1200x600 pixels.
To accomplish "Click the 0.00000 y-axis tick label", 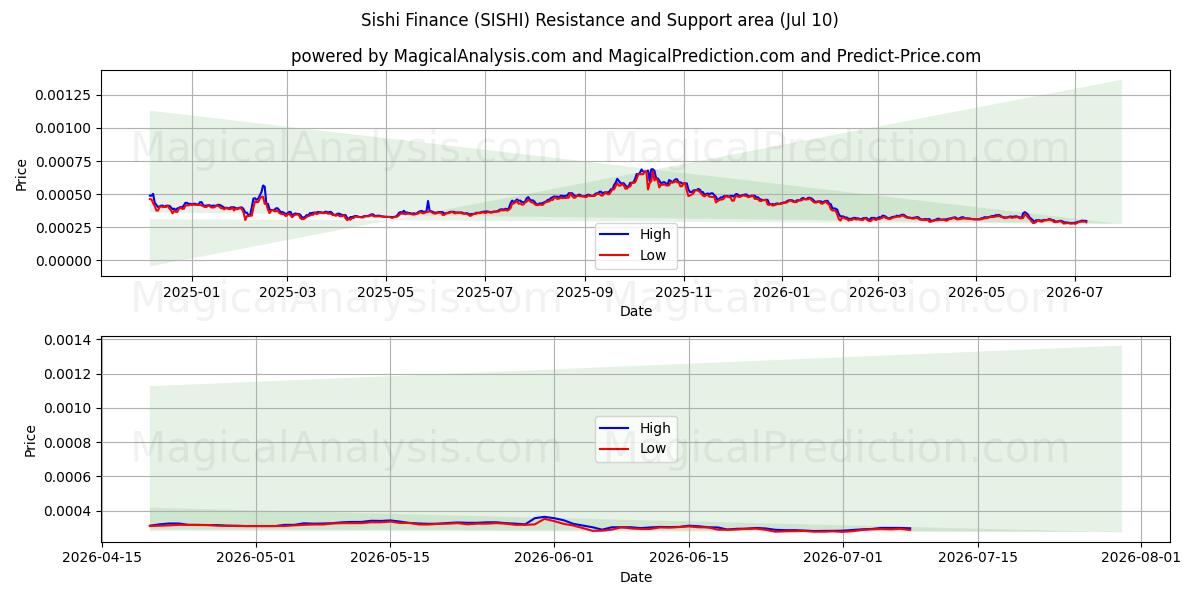I will tap(63, 261).
